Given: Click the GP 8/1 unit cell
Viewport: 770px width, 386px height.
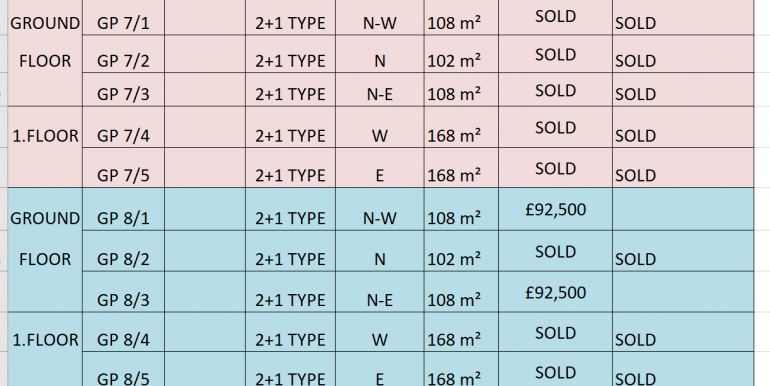Looking at the screenshot, I should (x=123, y=209).
